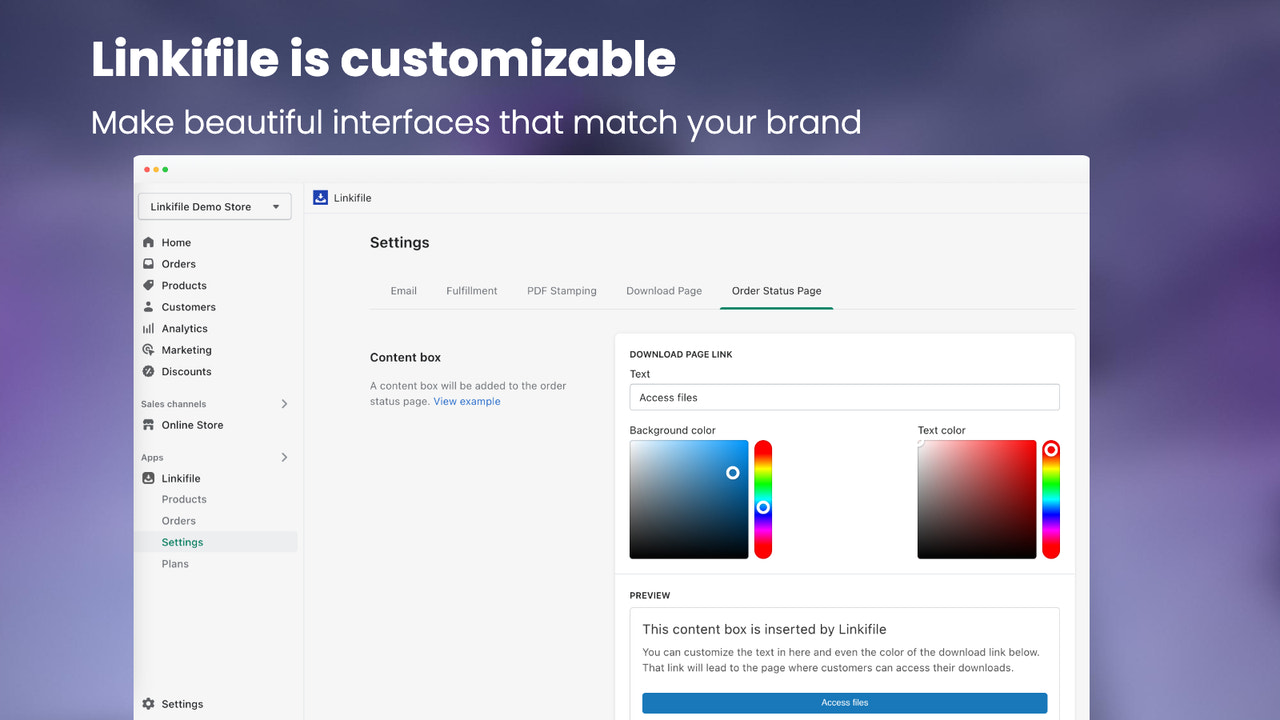Click the Products tag icon
Viewport: 1280px width, 720px height.
pyautogui.click(x=149, y=285)
